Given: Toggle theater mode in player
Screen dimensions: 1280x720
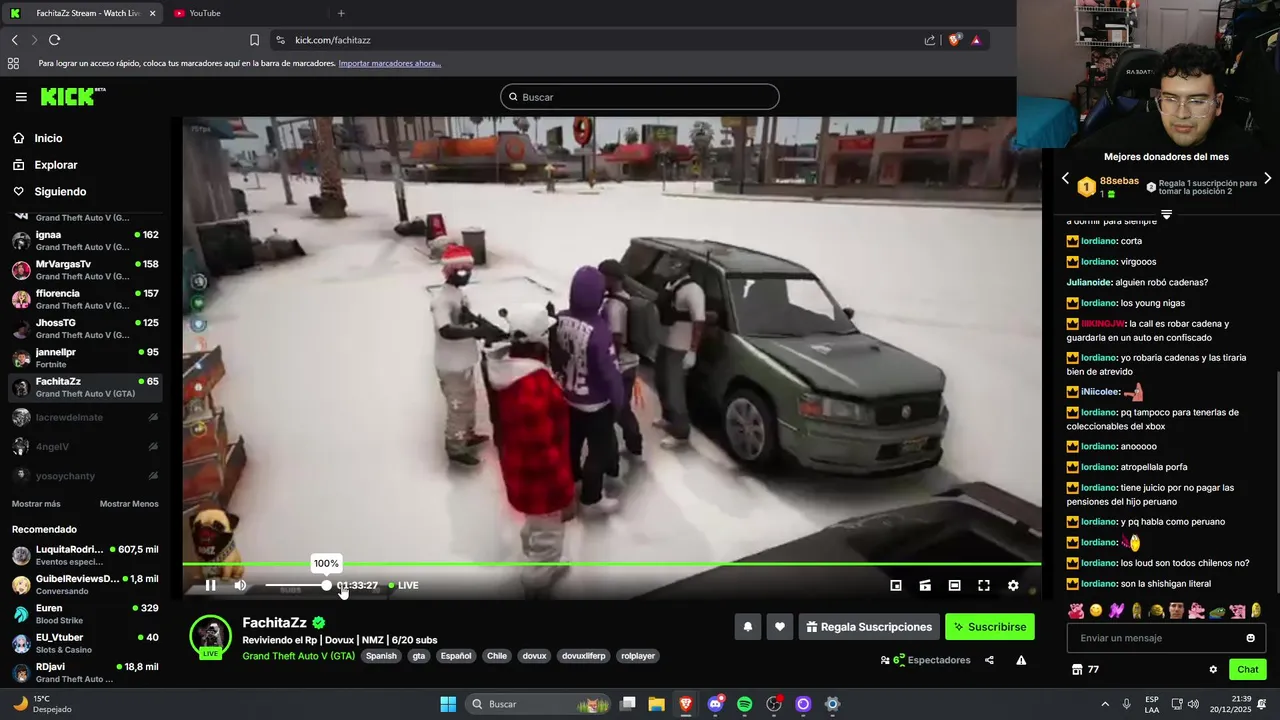Looking at the screenshot, I should 954,585.
